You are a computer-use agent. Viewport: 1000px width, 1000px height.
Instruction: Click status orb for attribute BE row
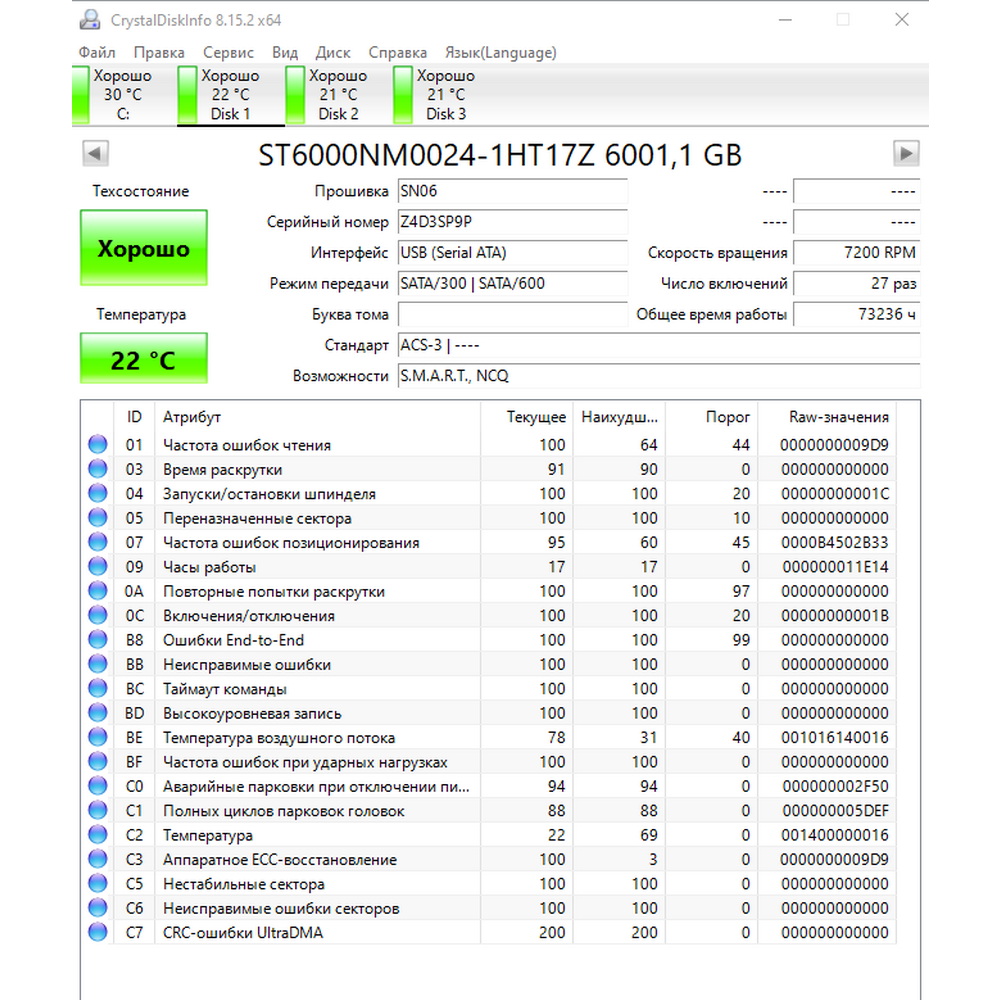tap(98, 737)
